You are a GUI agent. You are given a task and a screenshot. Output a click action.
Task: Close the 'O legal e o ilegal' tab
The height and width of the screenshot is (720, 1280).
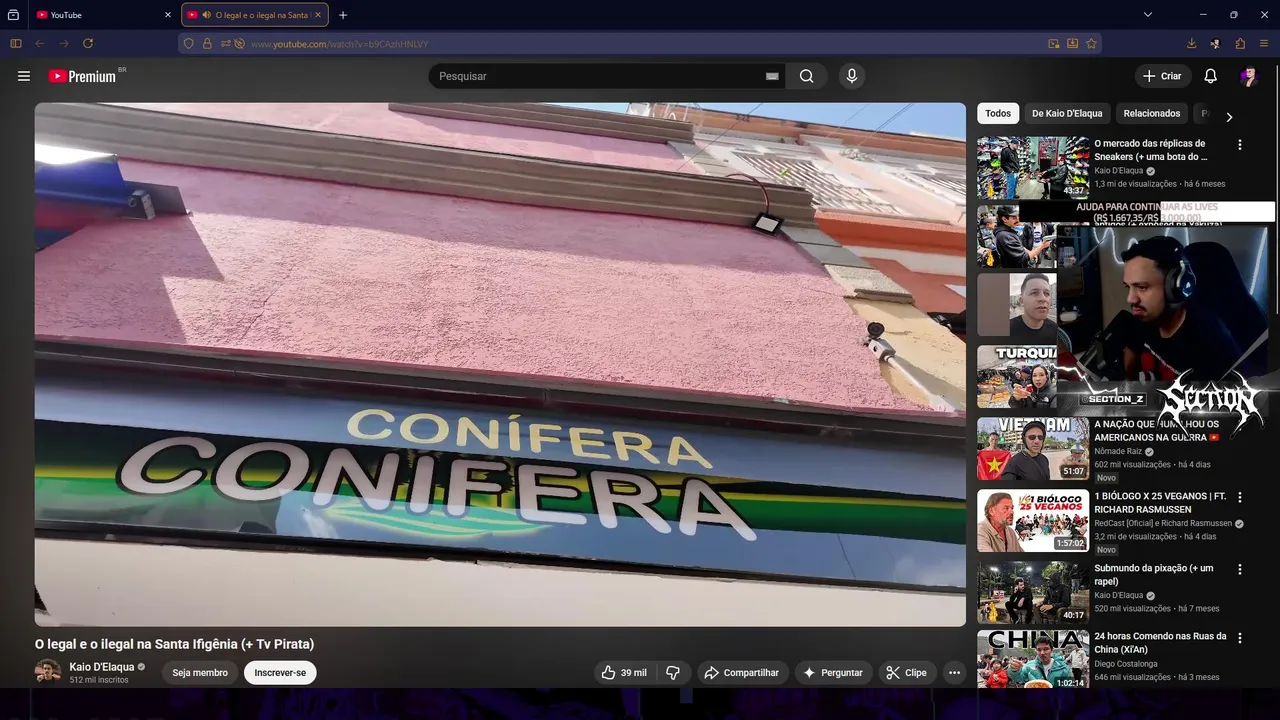(x=318, y=15)
